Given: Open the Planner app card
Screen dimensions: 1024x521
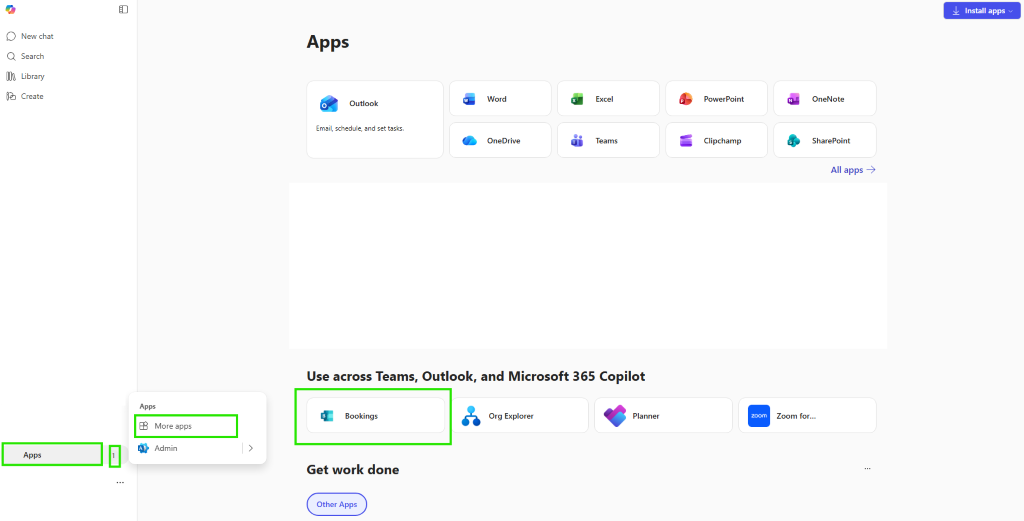Looking at the screenshot, I should tap(664, 415).
